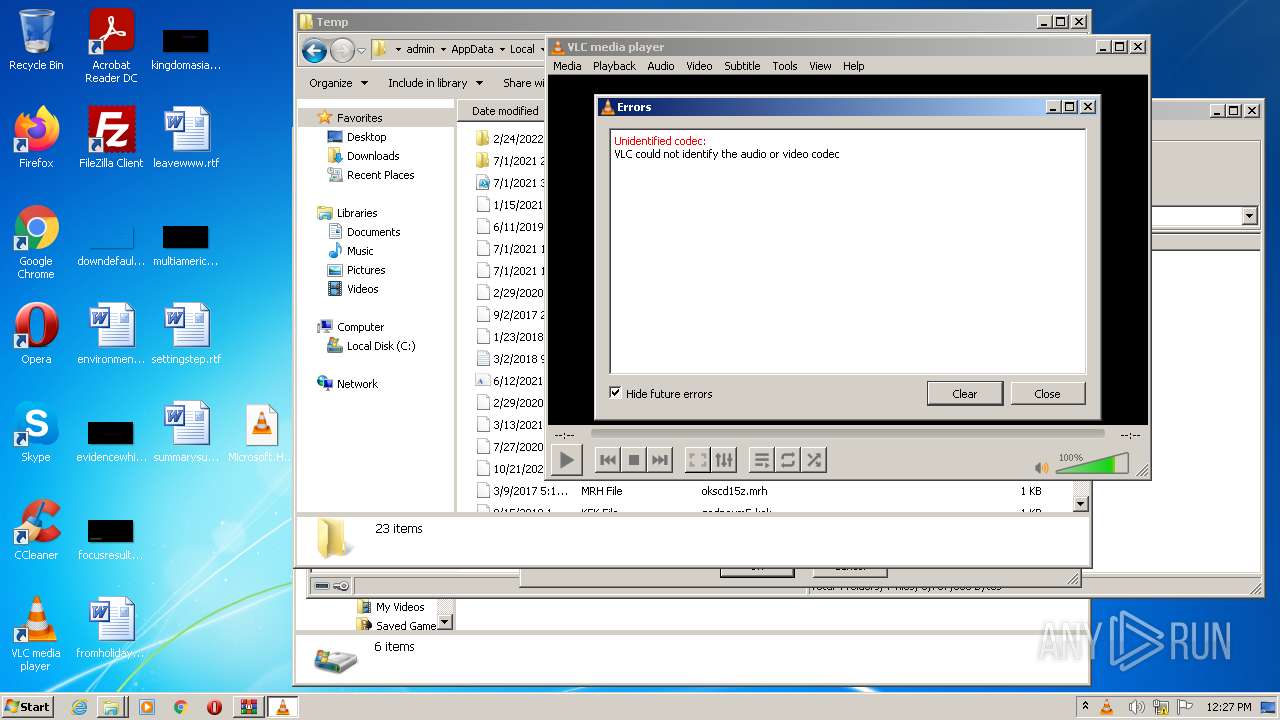Expand the AppData breadcrumb arrow
1280x720 pixels.
(502, 49)
